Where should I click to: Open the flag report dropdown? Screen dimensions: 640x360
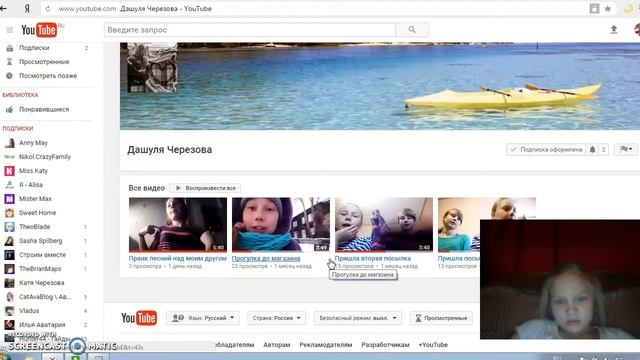click(626, 149)
